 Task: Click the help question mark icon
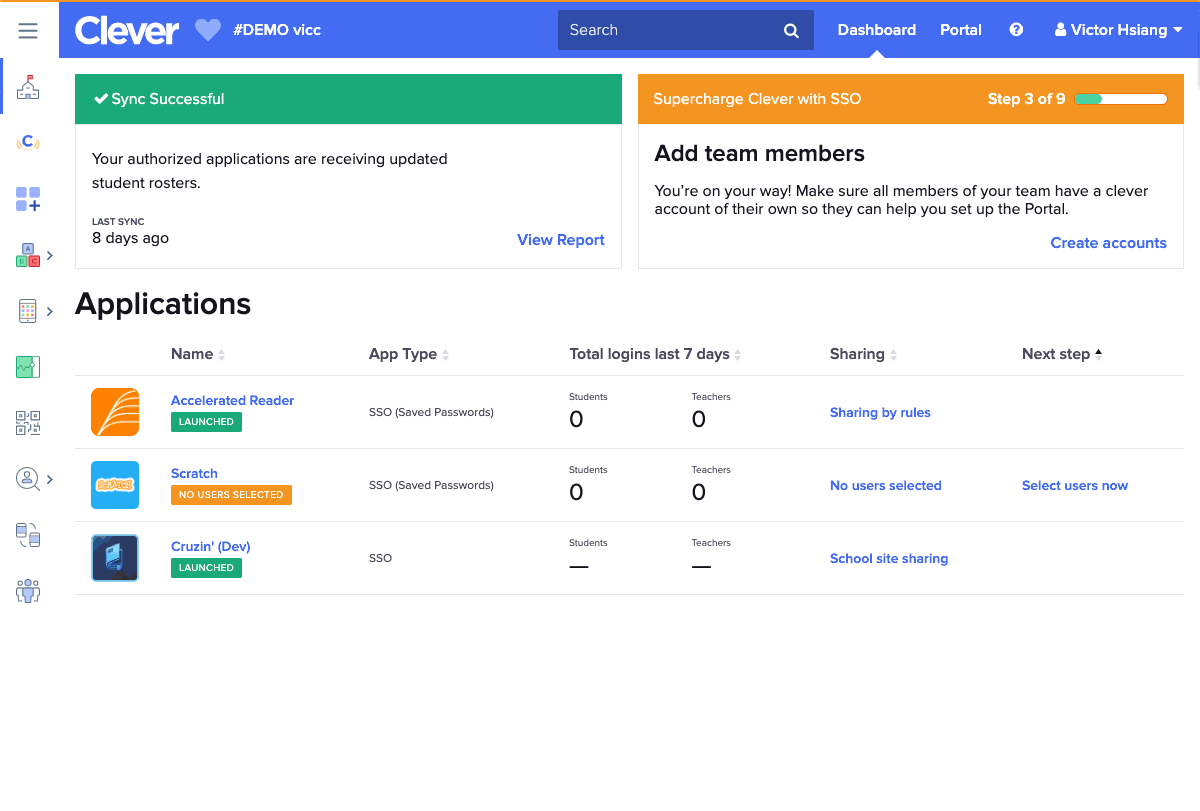(x=1016, y=30)
